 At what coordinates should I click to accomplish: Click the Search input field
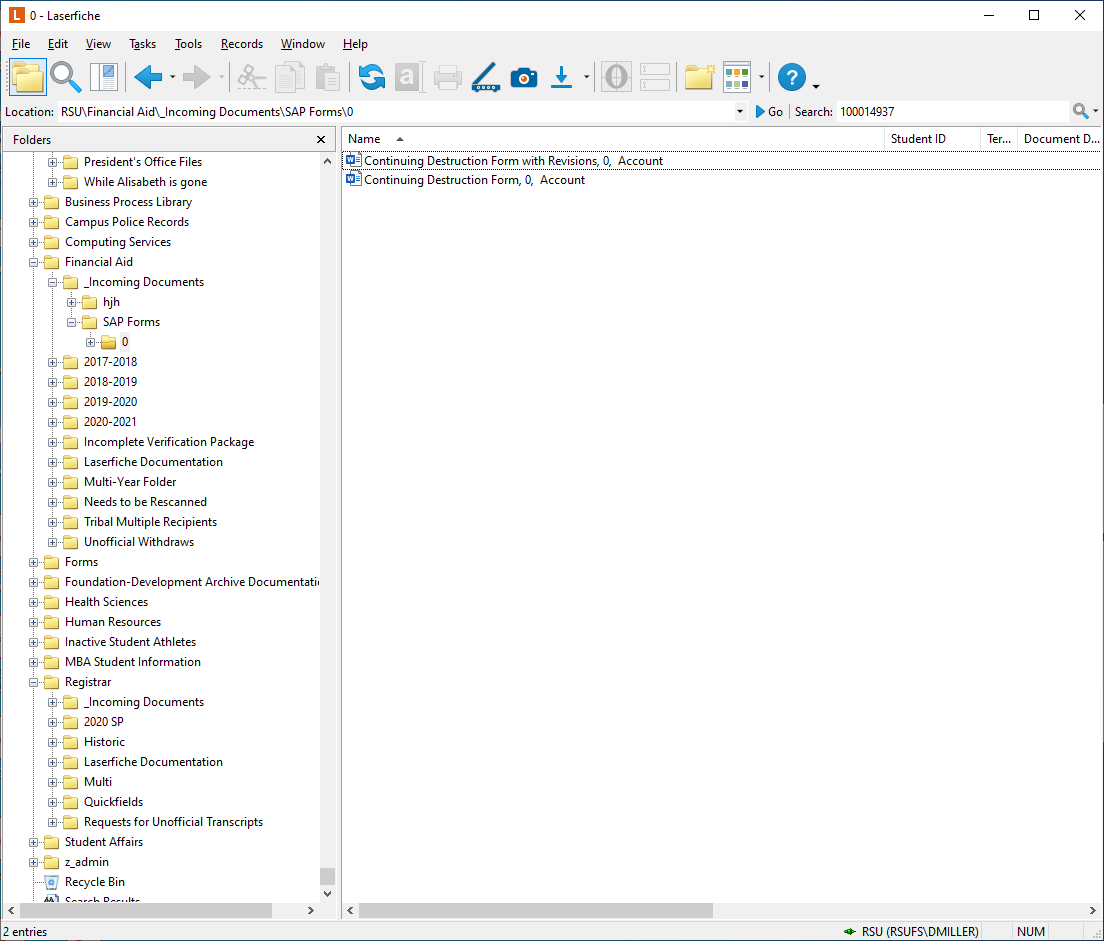pos(953,111)
